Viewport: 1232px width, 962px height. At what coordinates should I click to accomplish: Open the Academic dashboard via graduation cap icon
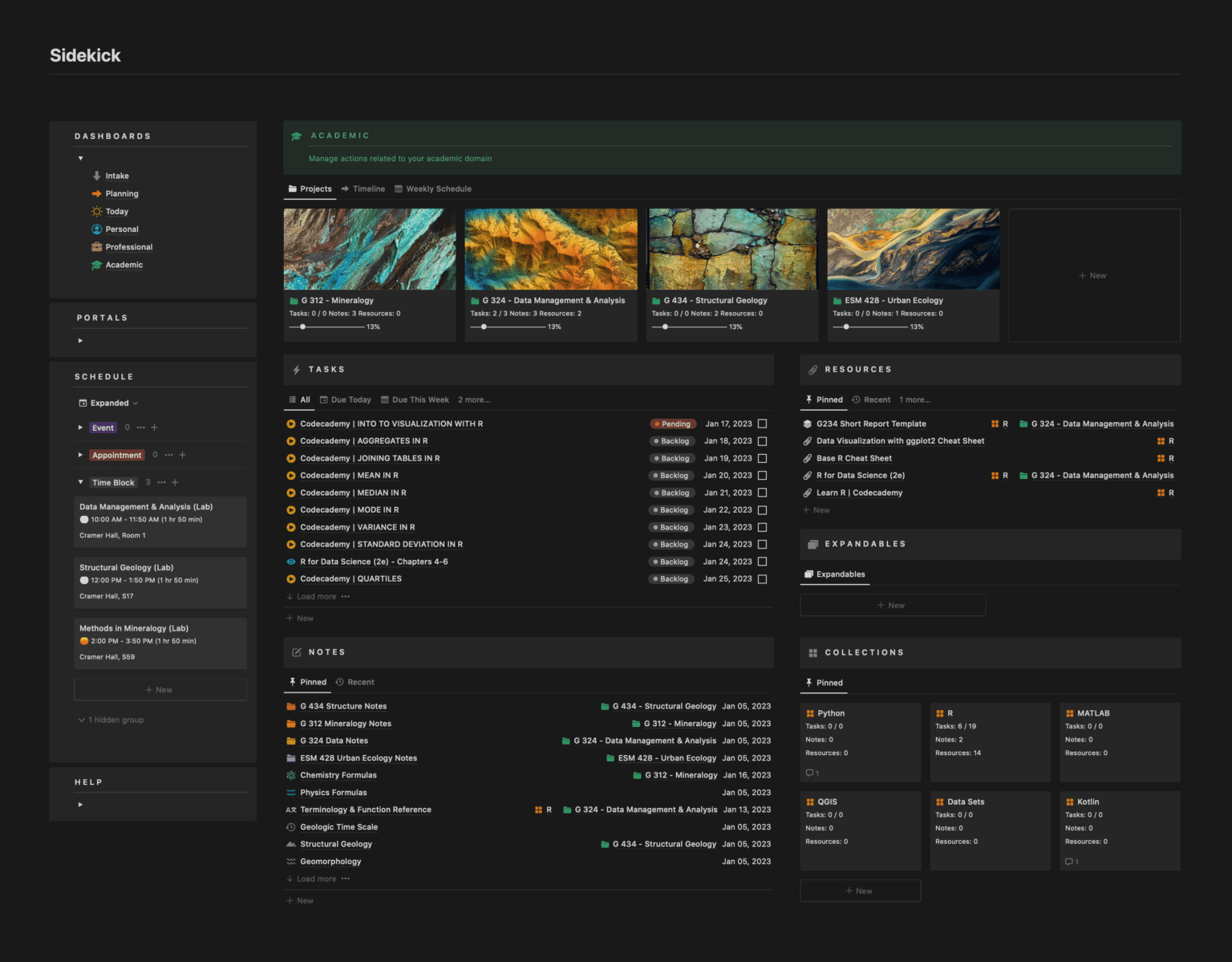click(x=95, y=265)
